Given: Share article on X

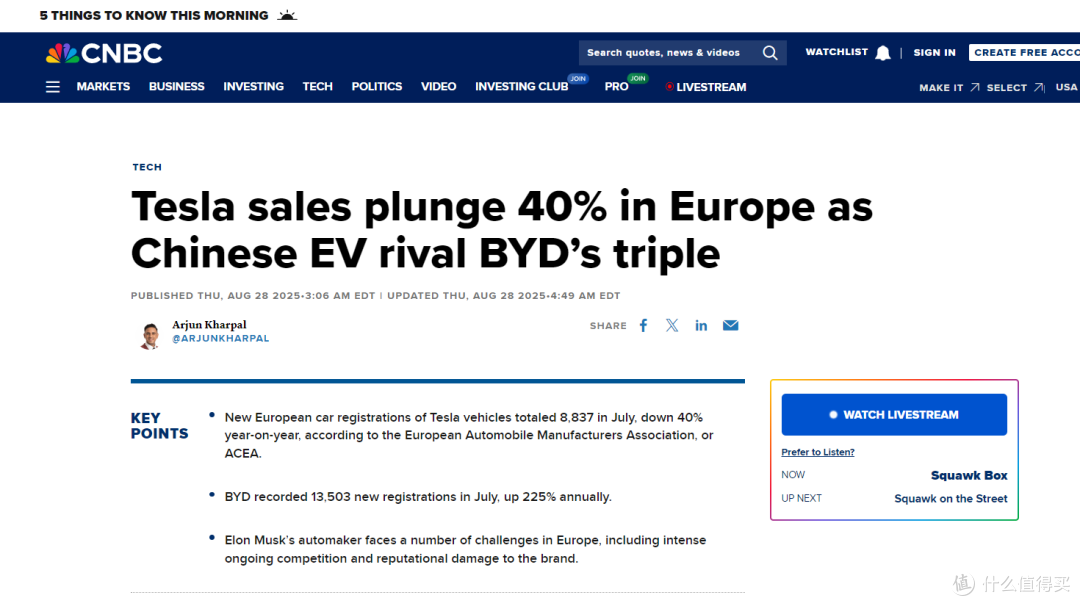Looking at the screenshot, I should (x=672, y=326).
